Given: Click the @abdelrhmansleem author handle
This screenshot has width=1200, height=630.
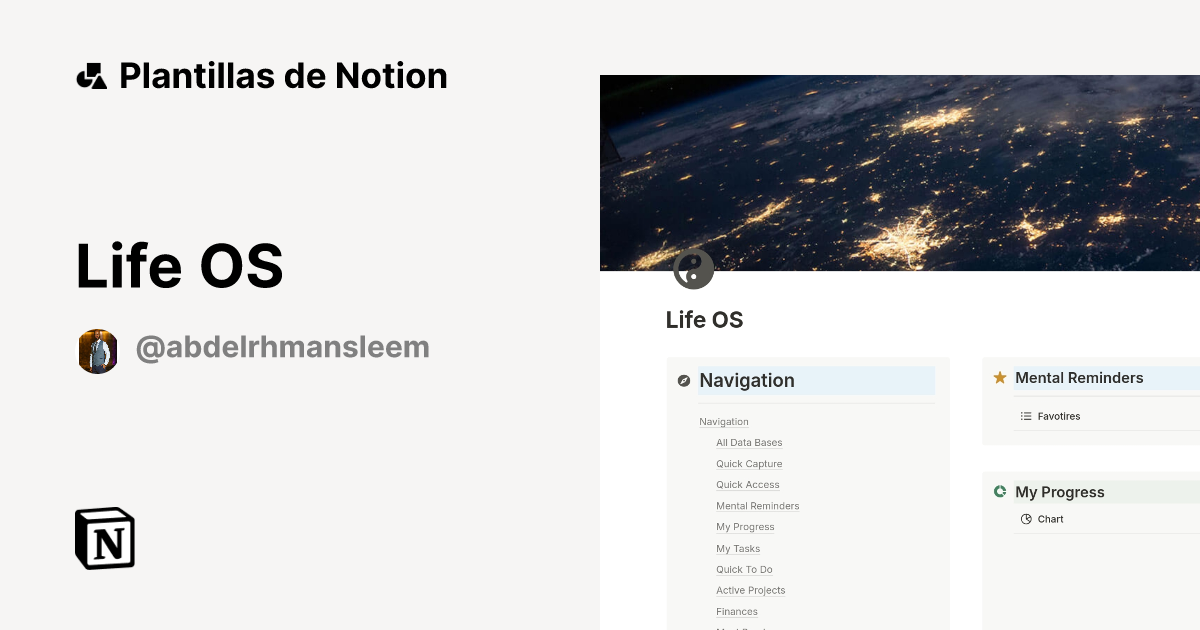Looking at the screenshot, I should 282,347.
